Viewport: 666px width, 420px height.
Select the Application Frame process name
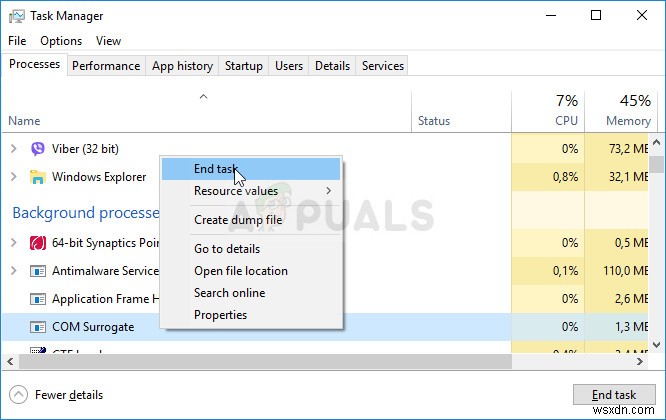point(105,299)
